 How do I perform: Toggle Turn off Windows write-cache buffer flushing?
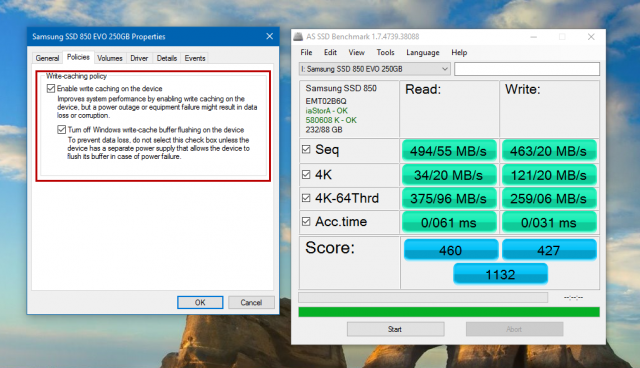coord(61,130)
